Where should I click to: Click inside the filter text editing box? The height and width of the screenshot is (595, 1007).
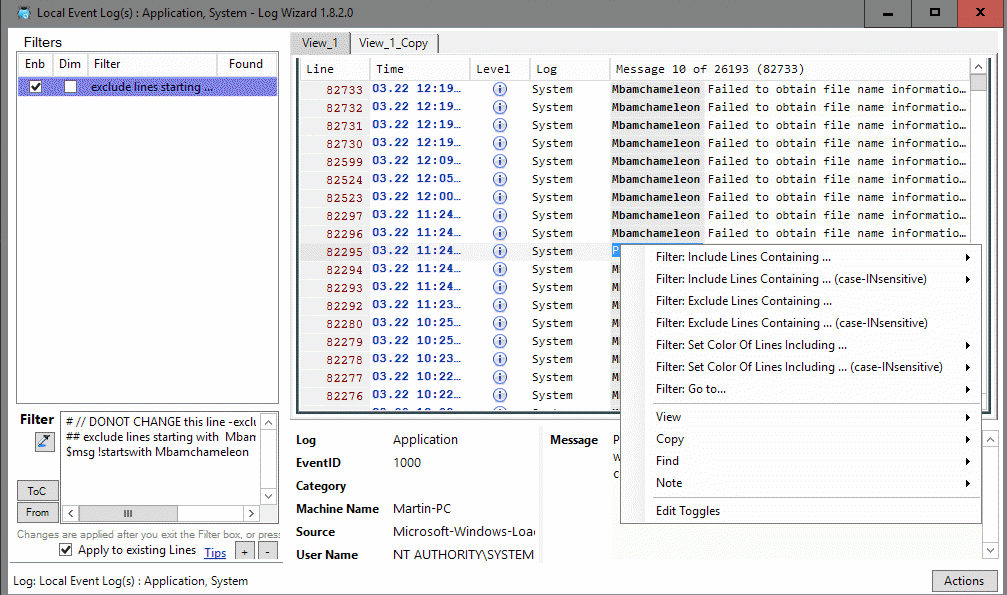(160, 459)
